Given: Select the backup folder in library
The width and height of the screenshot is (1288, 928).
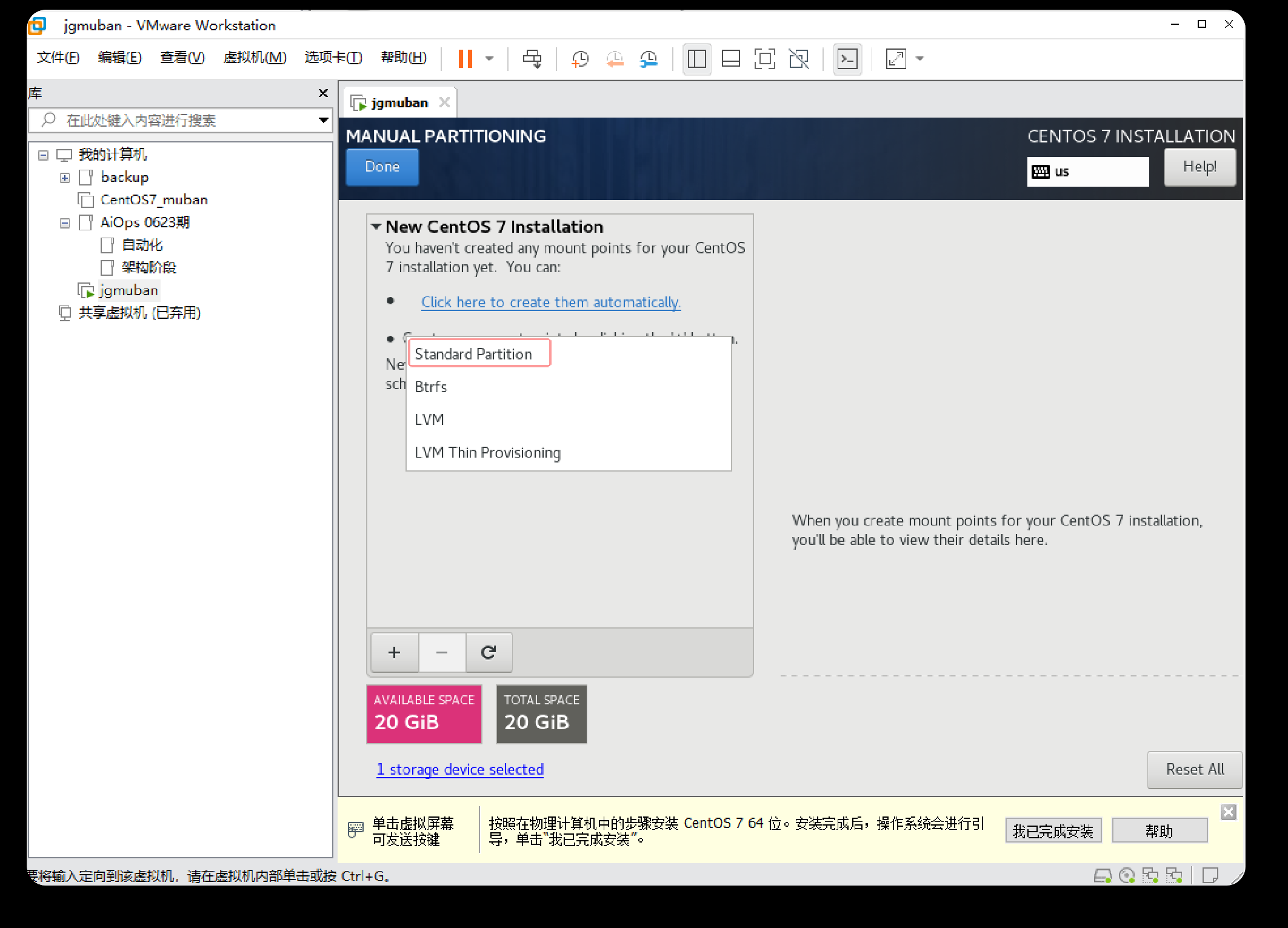Looking at the screenshot, I should pos(124,177).
